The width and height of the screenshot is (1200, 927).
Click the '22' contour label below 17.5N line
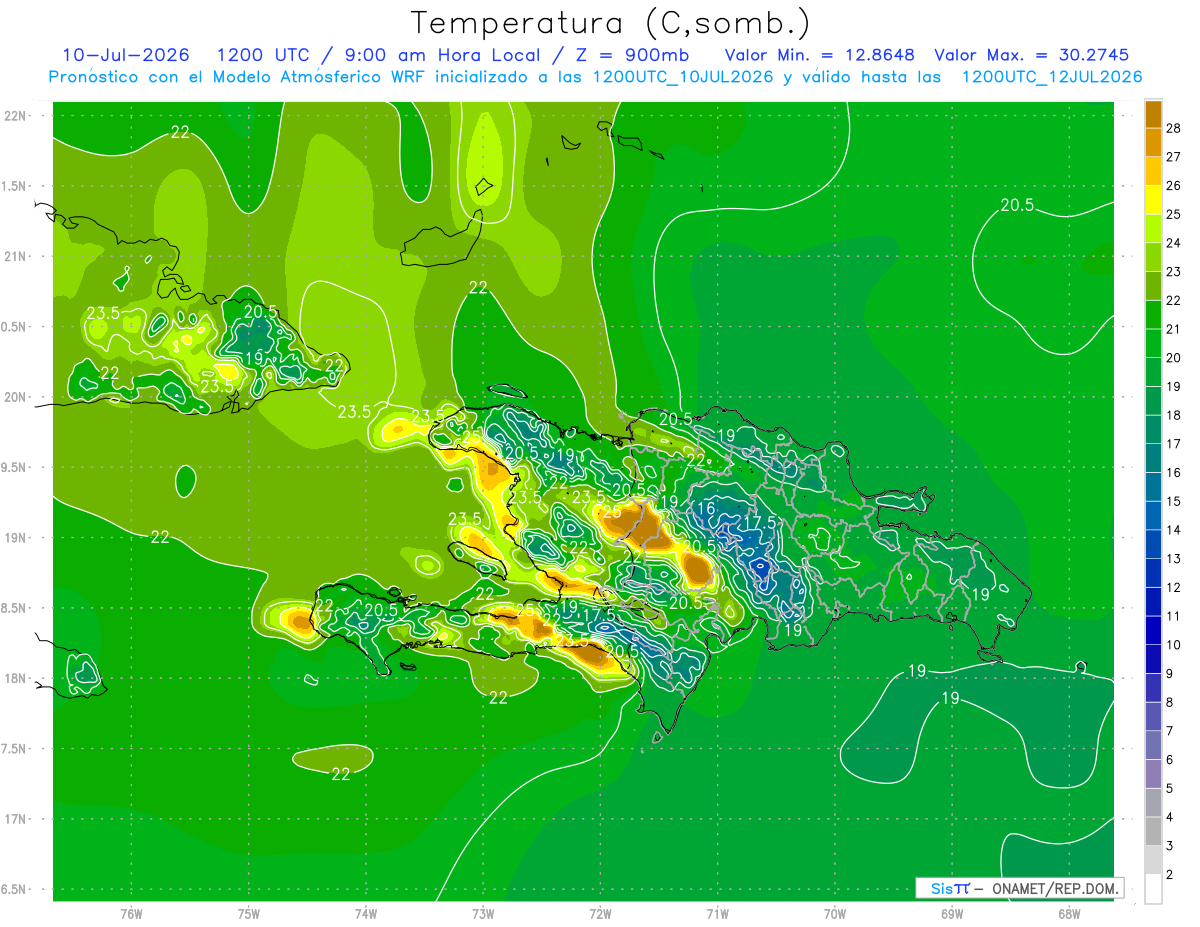pyautogui.click(x=341, y=773)
